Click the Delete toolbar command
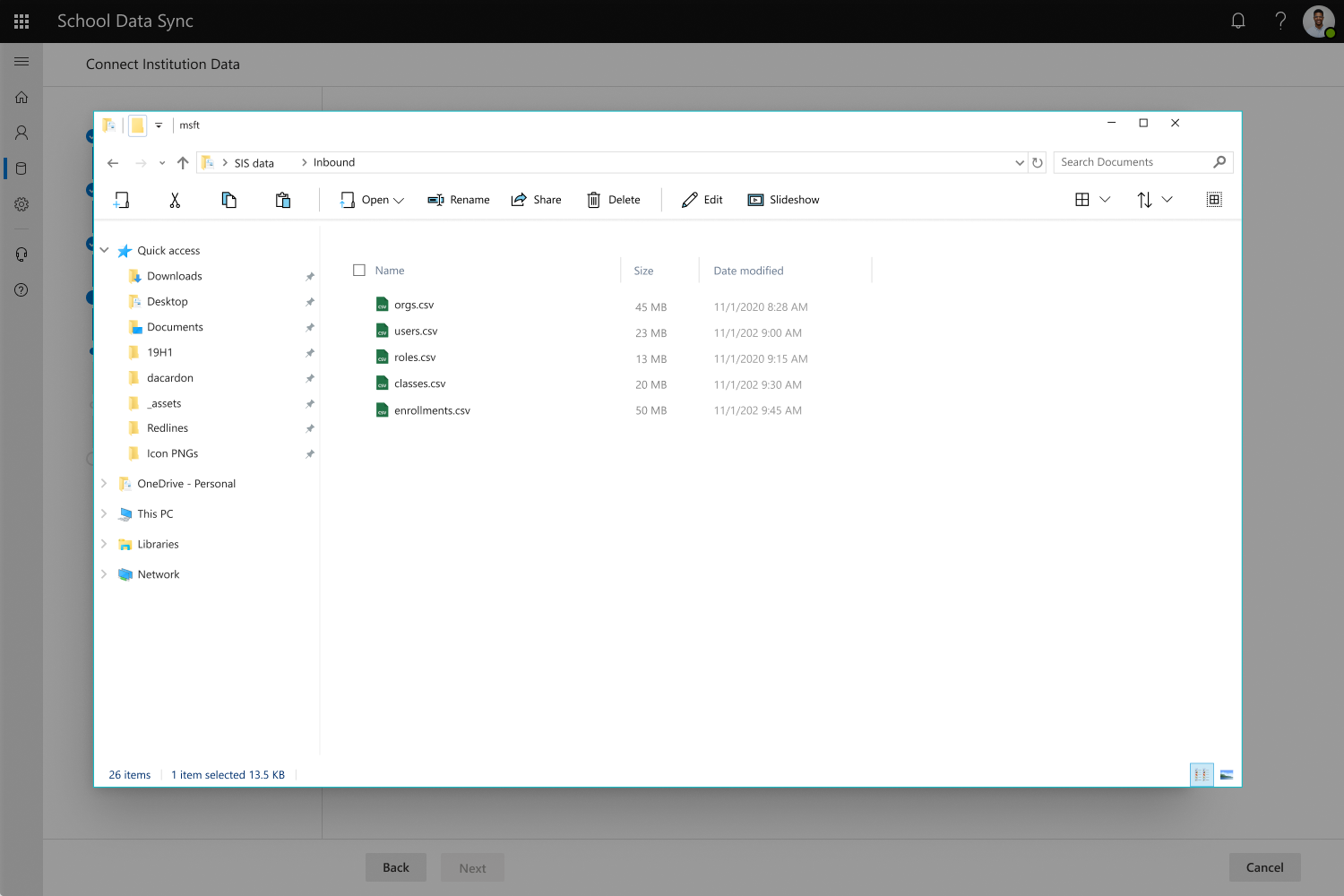Viewport: 1344px width, 896px height. (x=614, y=200)
